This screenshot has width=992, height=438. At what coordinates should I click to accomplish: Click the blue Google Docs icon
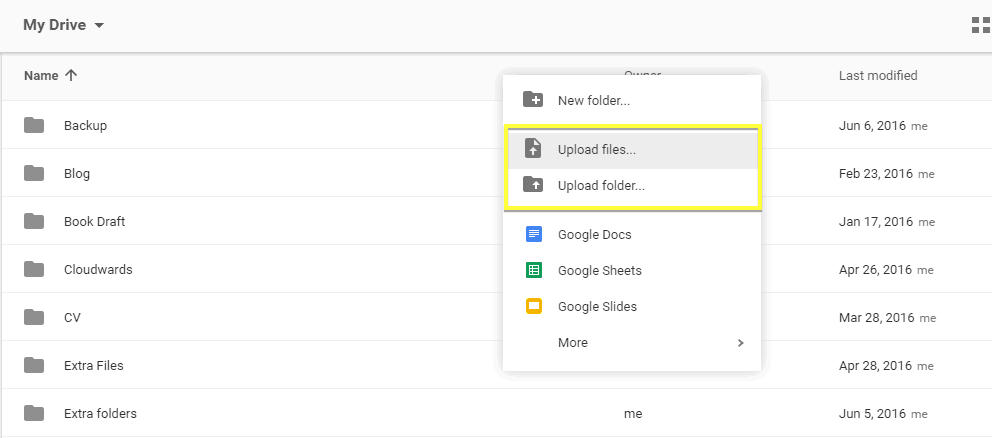tap(534, 235)
